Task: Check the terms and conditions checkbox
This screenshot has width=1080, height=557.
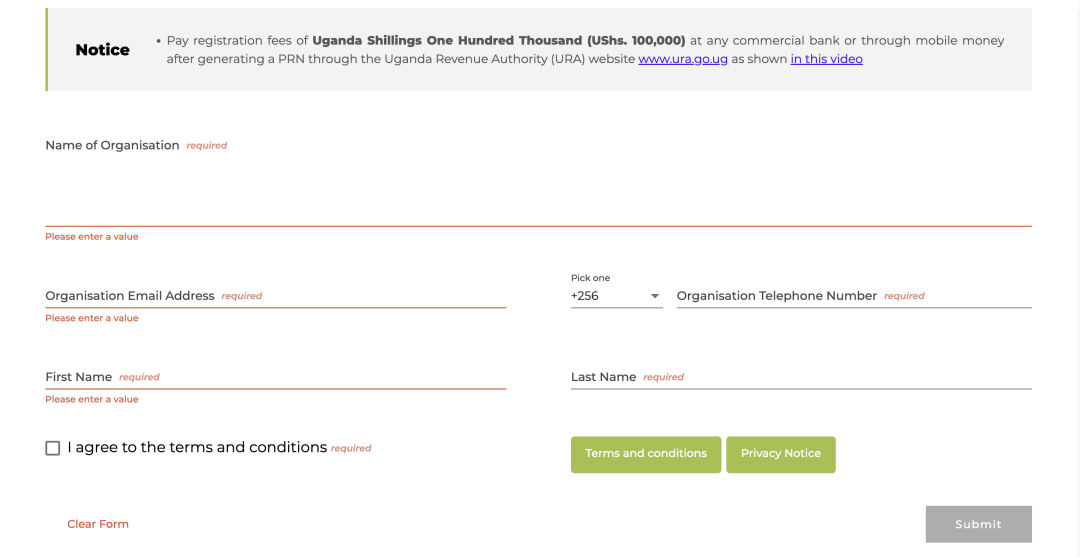Action: pos(53,448)
